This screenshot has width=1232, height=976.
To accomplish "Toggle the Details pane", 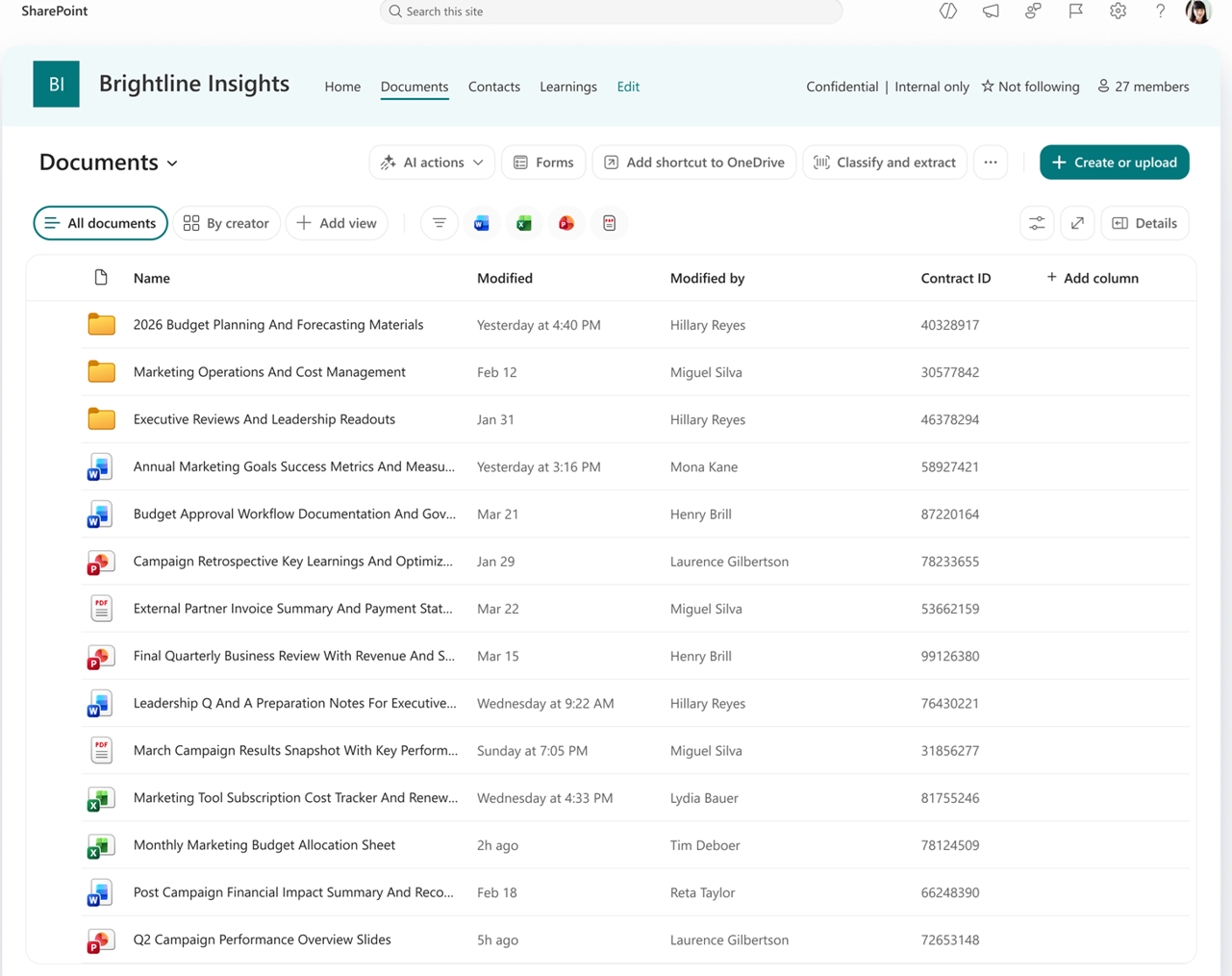I will pyautogui.click(x=1144, y=222).
